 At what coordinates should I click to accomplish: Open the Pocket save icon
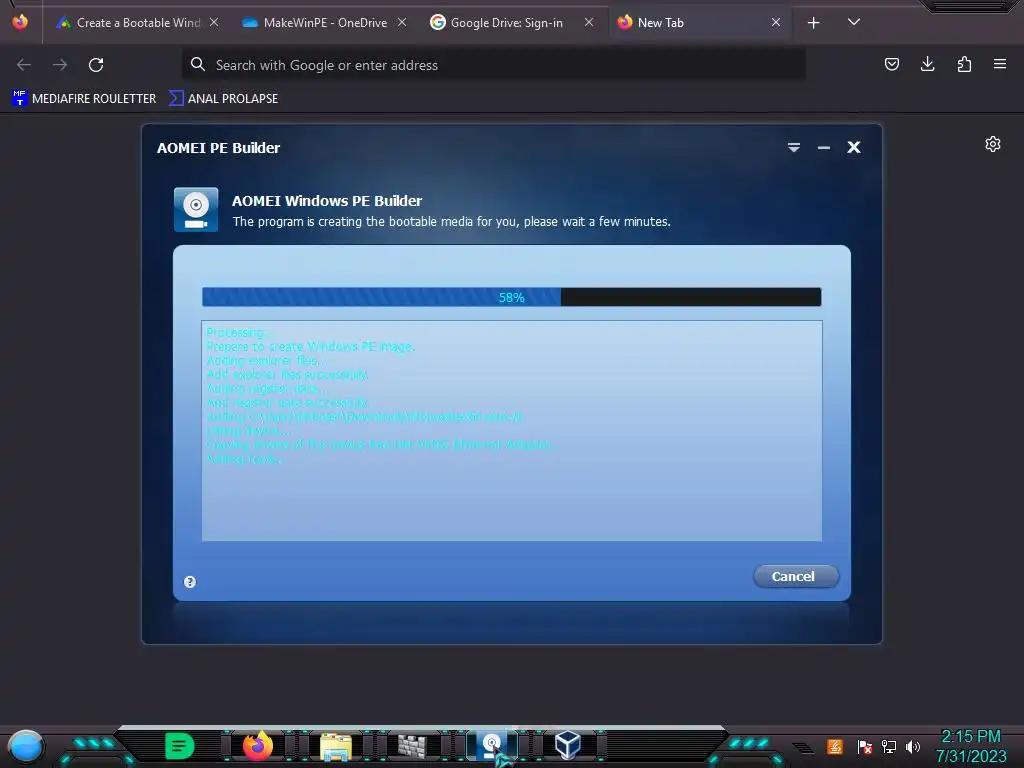click(x=891, y=64)
